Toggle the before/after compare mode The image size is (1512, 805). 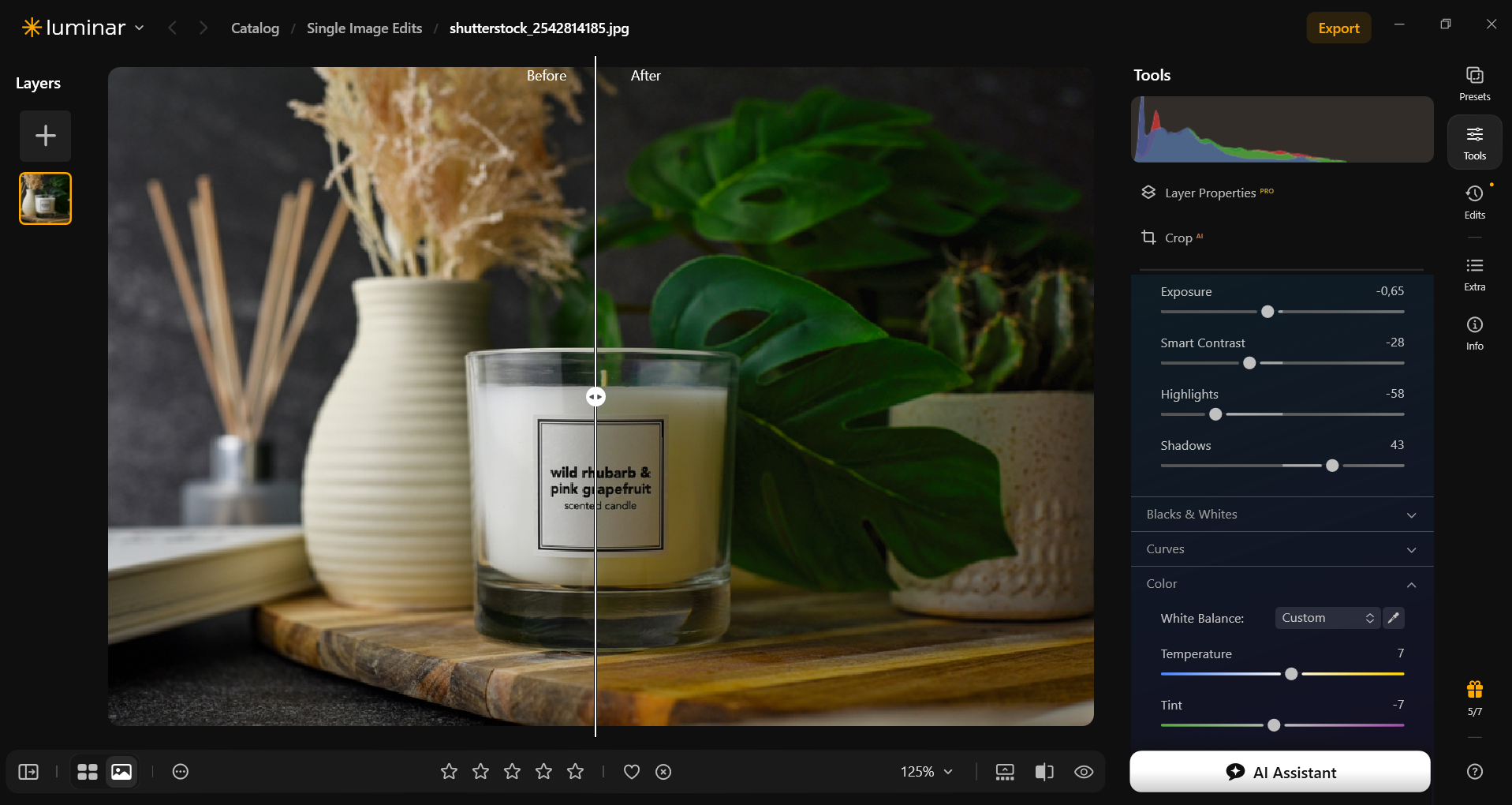1044,772
